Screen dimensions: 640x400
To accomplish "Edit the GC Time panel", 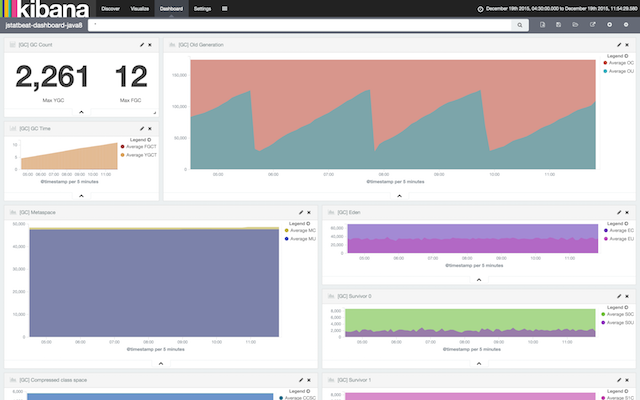I will point(142,129).
